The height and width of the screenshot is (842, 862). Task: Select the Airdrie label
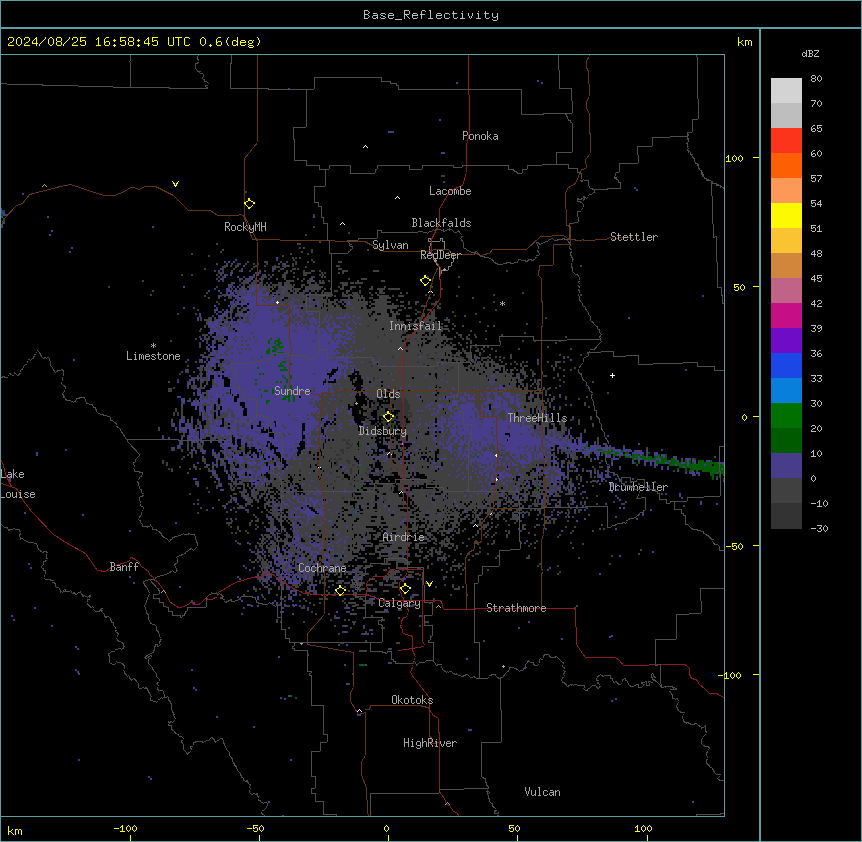coord(404,537)
